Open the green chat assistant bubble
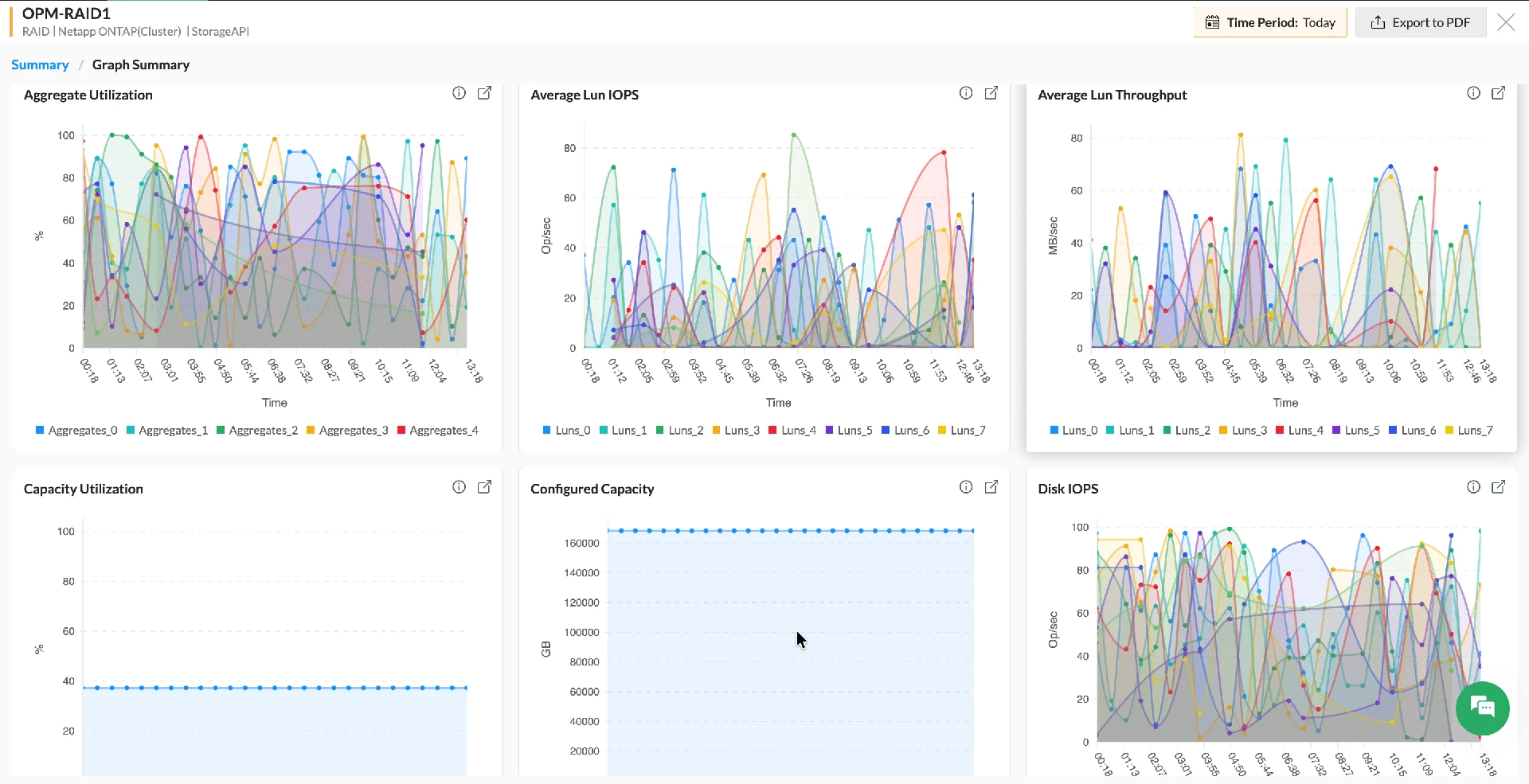 [x=1482, y=708]
